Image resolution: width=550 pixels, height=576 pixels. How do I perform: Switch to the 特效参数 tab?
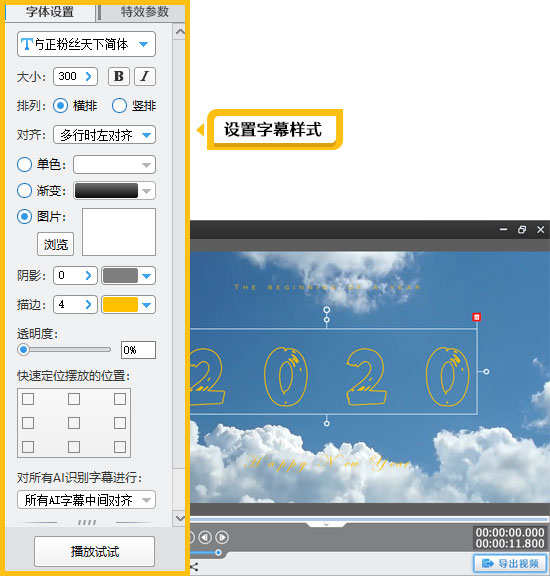tap(144, 12)
